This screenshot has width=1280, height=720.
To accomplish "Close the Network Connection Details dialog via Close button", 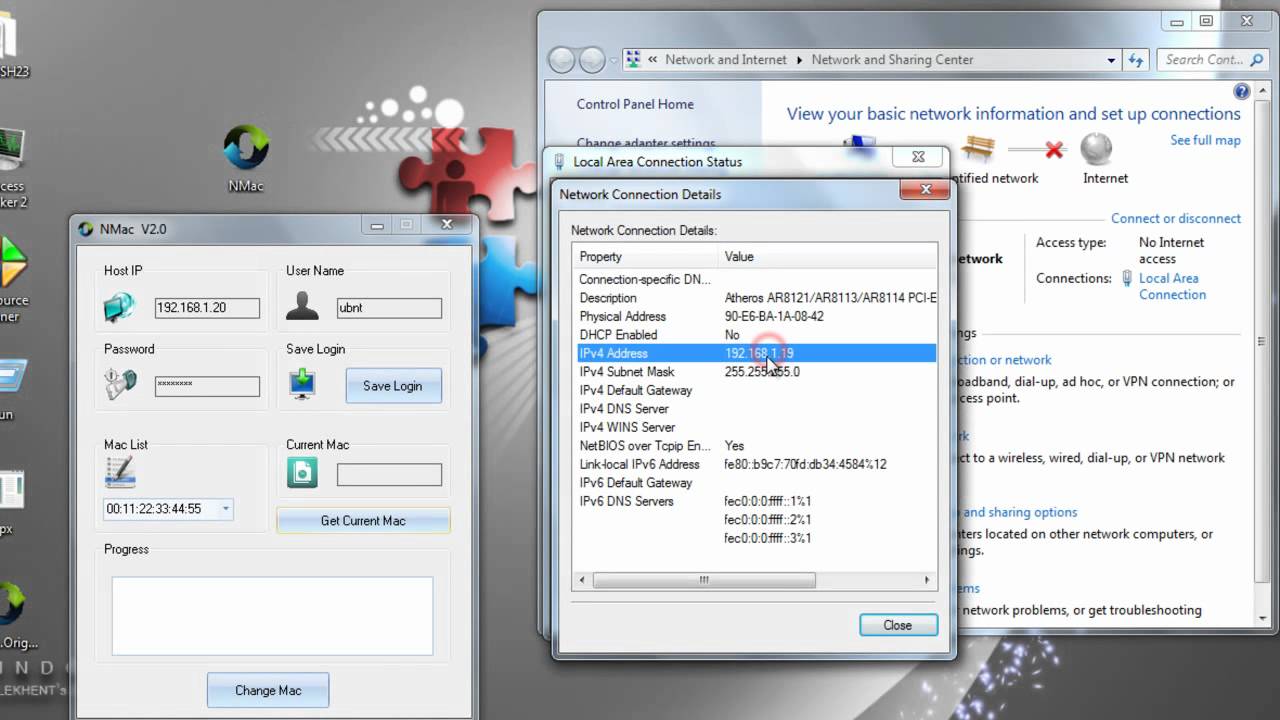I will [897, 625].
